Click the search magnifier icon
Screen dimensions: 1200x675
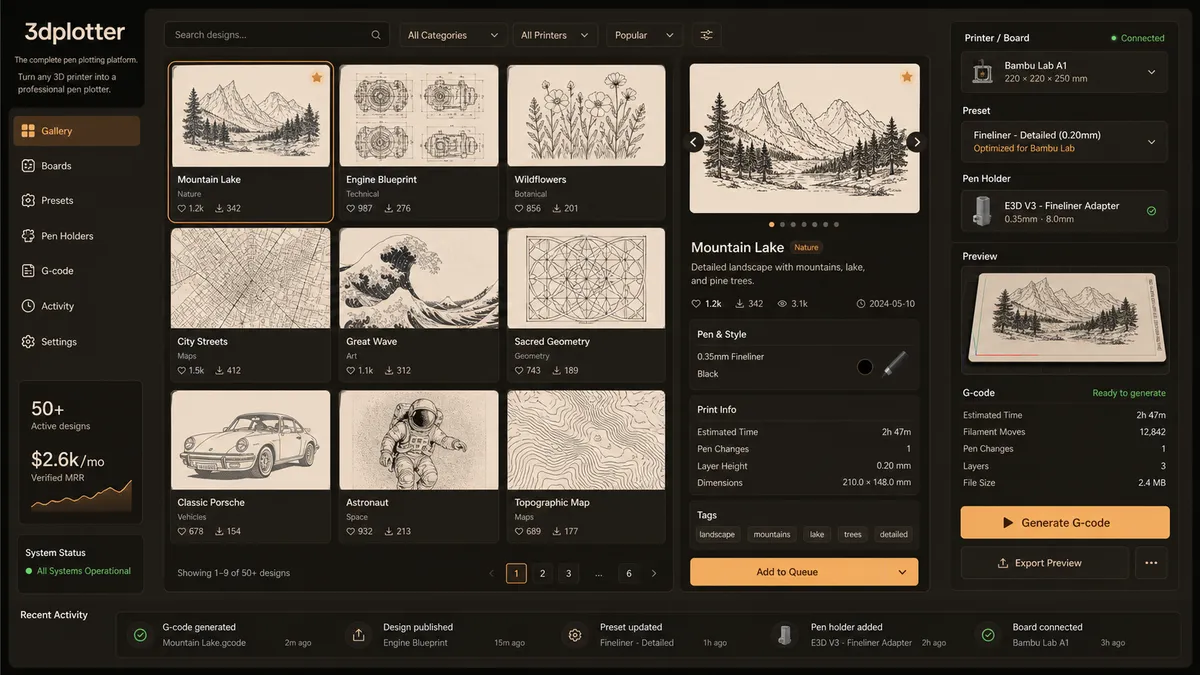[376, 35]
